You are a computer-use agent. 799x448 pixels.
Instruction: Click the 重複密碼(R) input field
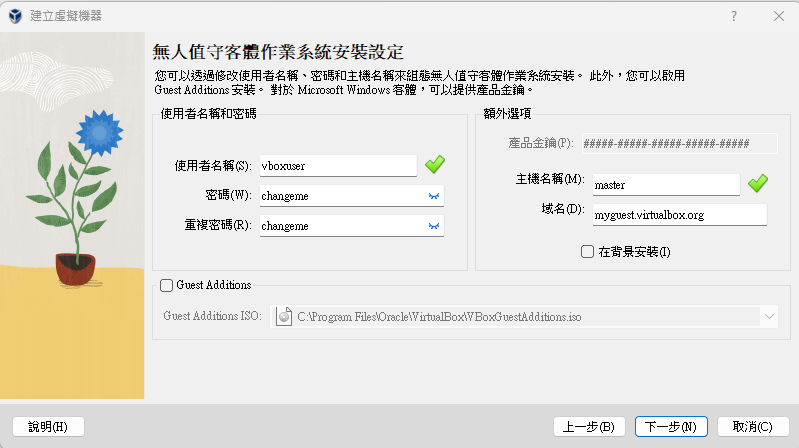click(x=352, y=226)
